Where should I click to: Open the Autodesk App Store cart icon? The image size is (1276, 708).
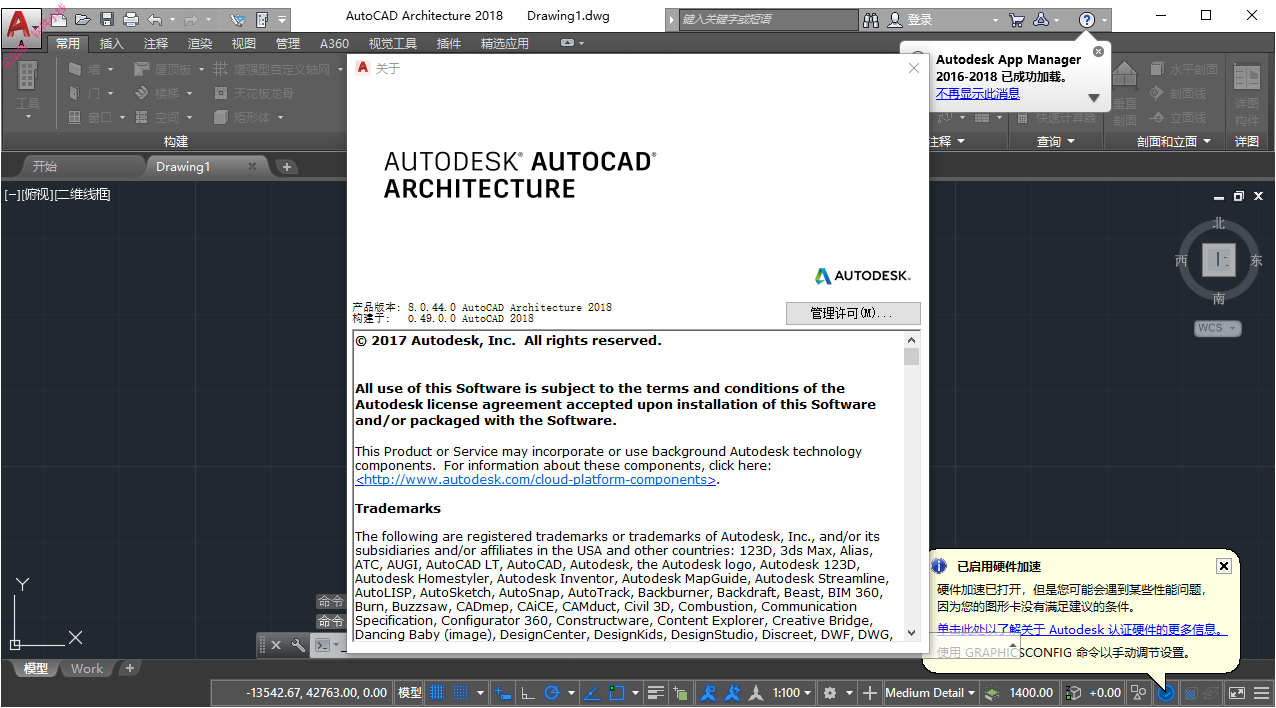click(x=1016, y=20)
